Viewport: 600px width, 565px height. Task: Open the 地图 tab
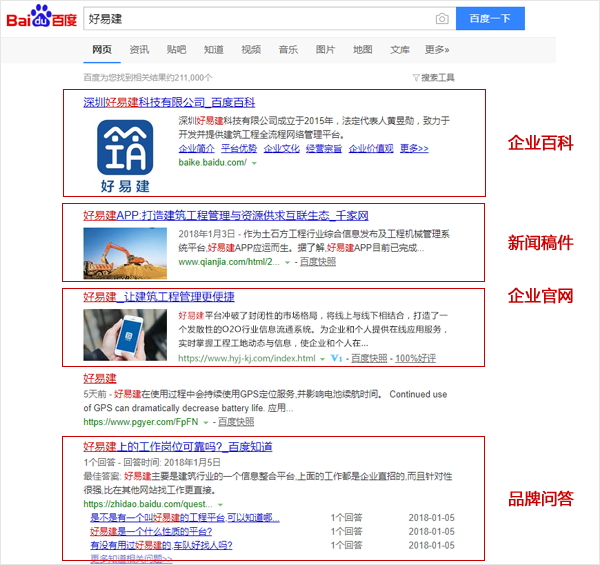coord(362,49)
